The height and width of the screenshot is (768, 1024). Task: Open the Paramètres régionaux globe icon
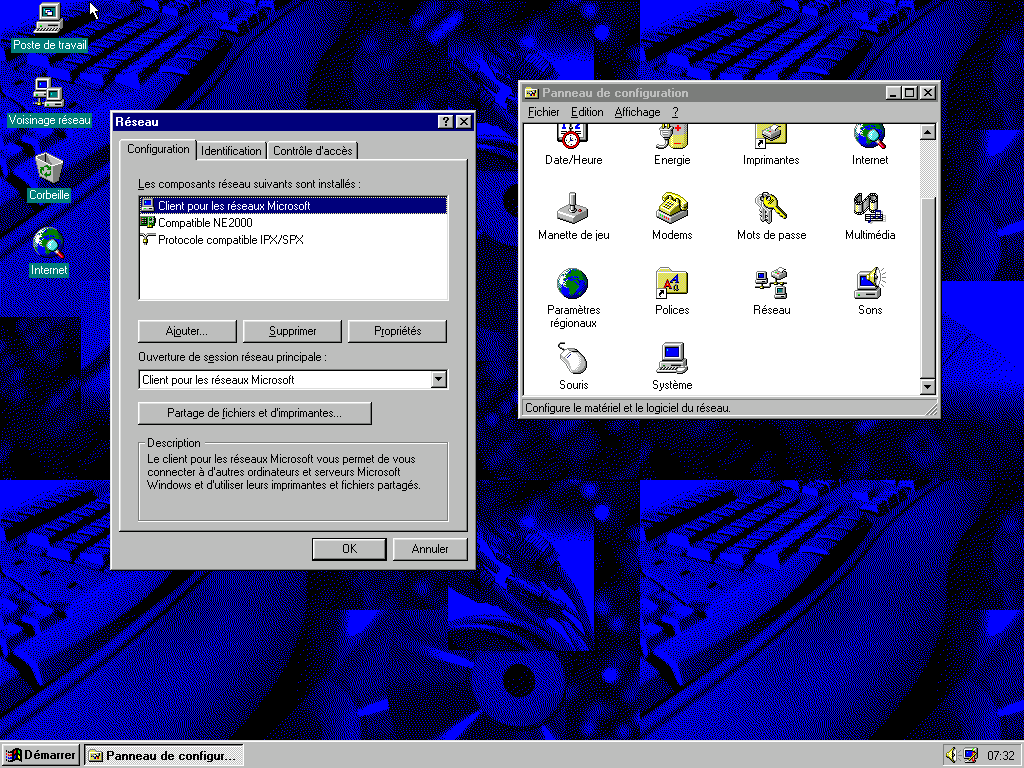tap(573, 283)
